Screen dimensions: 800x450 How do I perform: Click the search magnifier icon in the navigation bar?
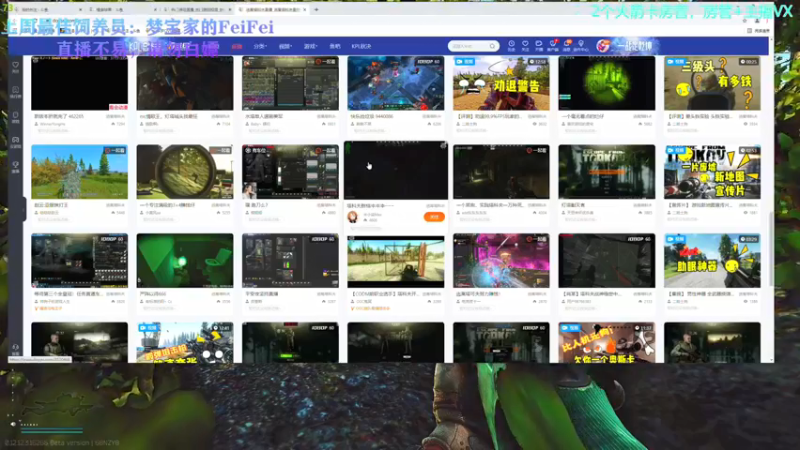pyautogui.click(x=492, y=46)
